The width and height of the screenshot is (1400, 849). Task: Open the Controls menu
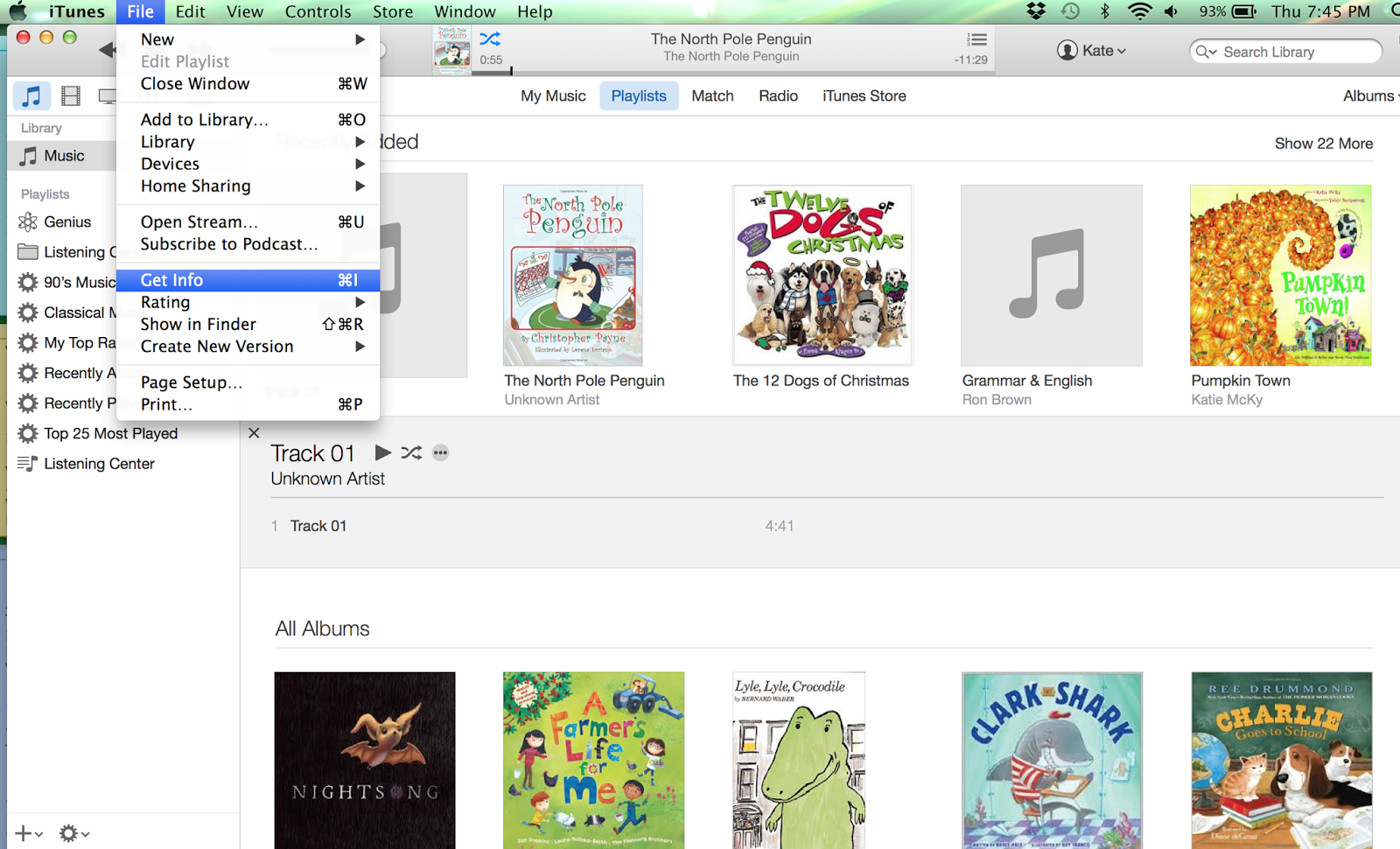318,11
